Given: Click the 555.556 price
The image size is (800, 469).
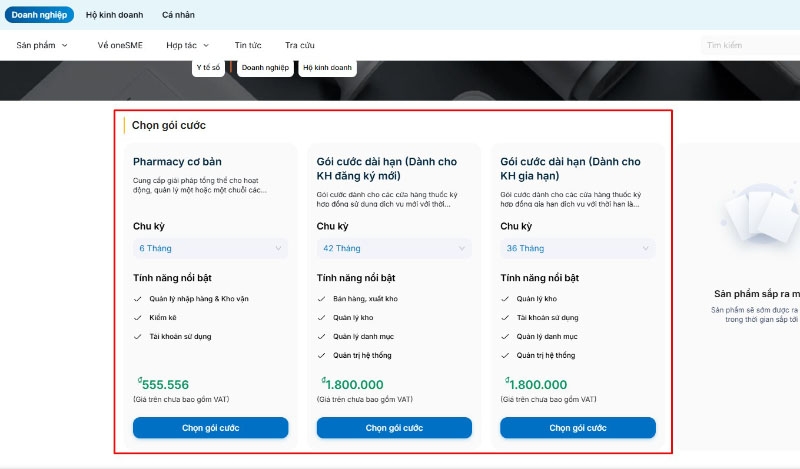Looking at the screenshot, I should pos(163,384).
